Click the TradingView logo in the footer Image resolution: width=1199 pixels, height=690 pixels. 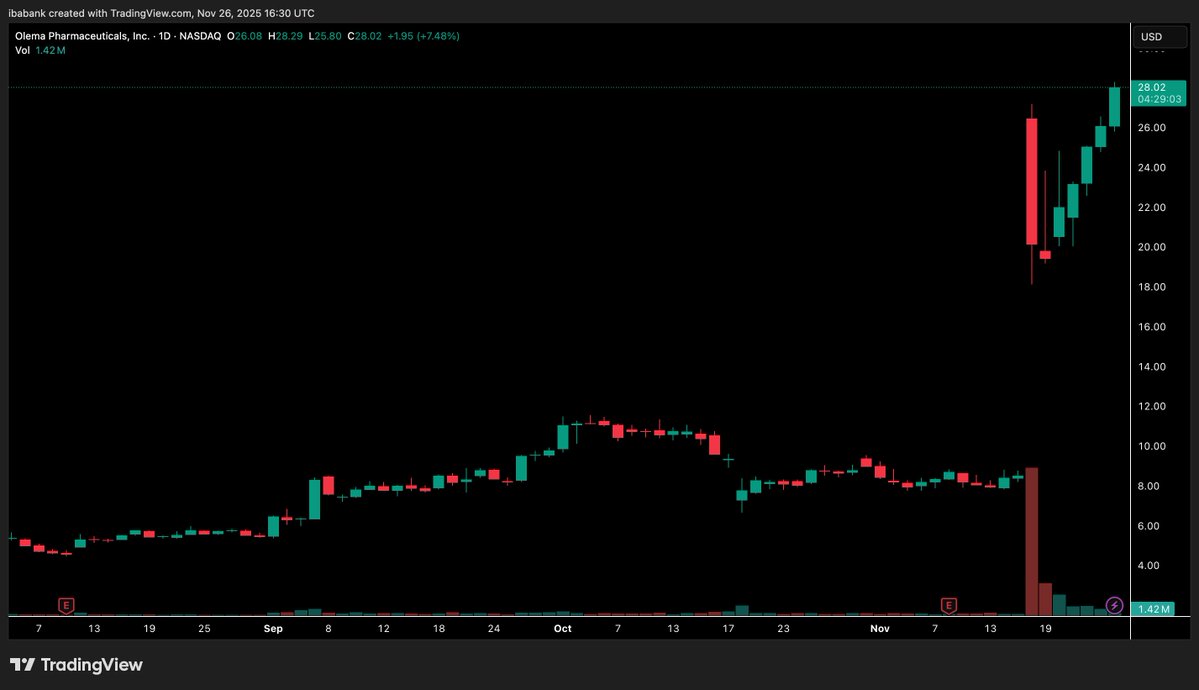[78, 664]
